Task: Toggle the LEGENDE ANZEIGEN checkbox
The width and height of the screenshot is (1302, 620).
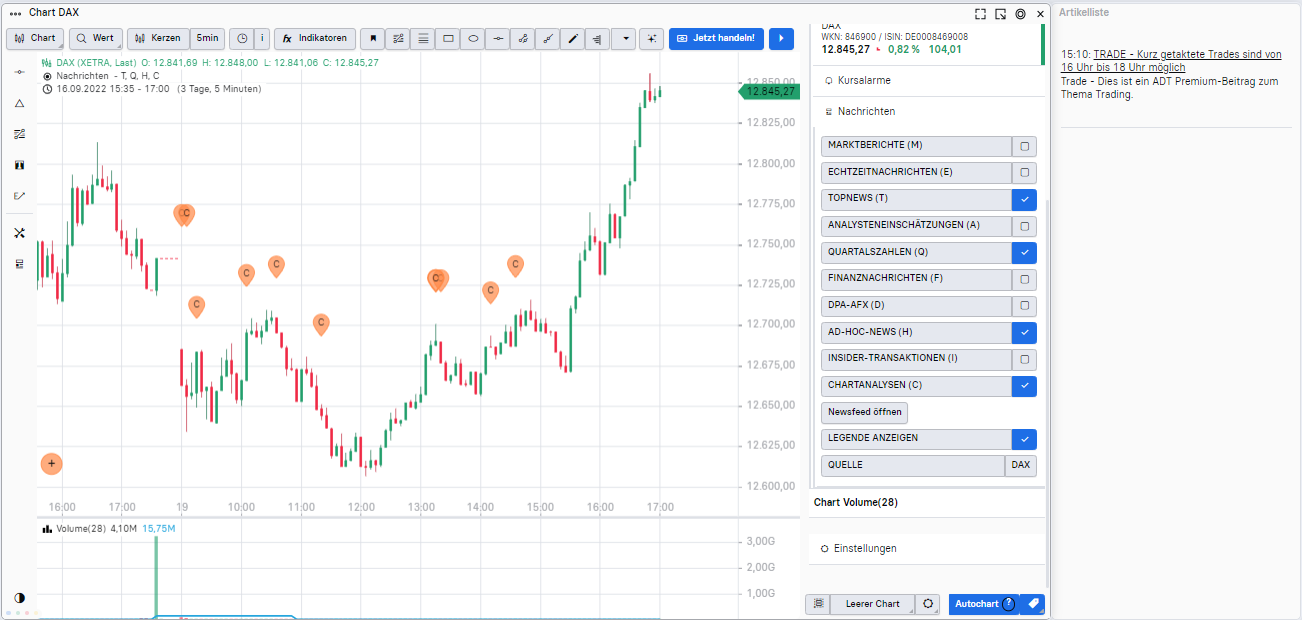Action: (1024, 439)
